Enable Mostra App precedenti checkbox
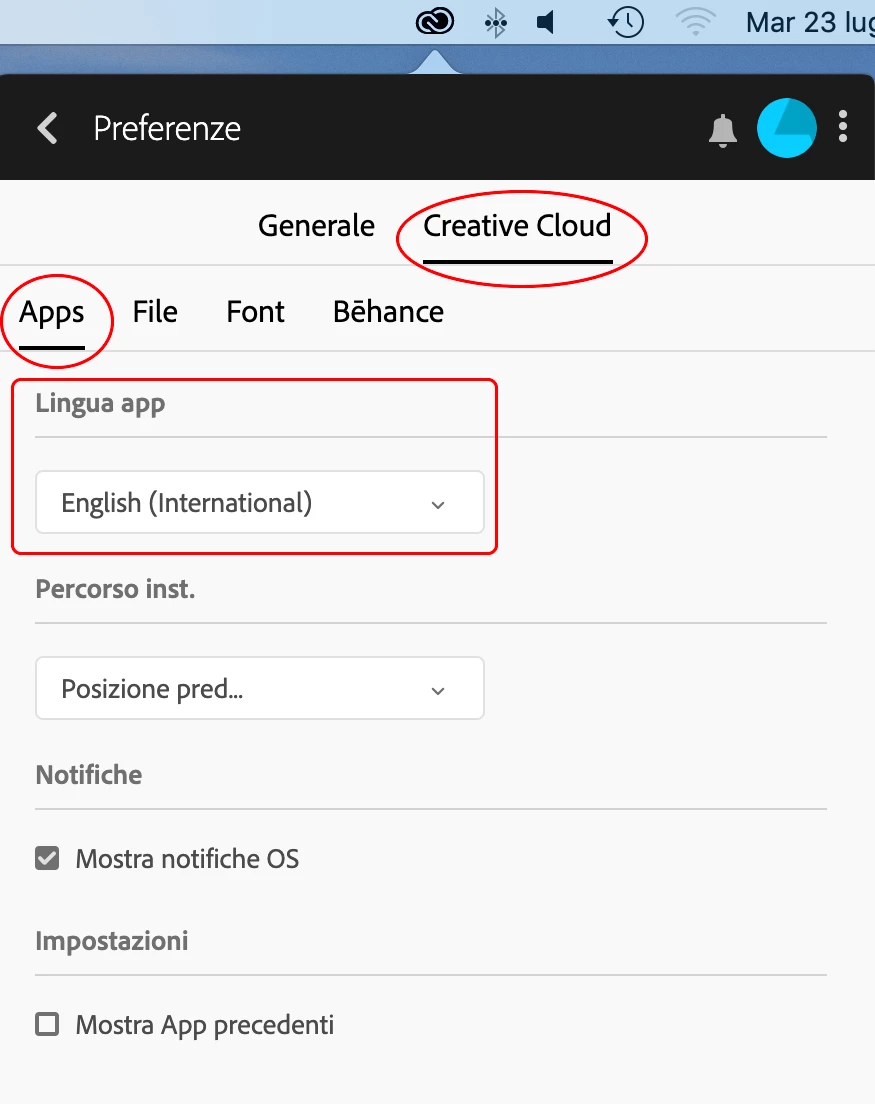 [47, 1024]
